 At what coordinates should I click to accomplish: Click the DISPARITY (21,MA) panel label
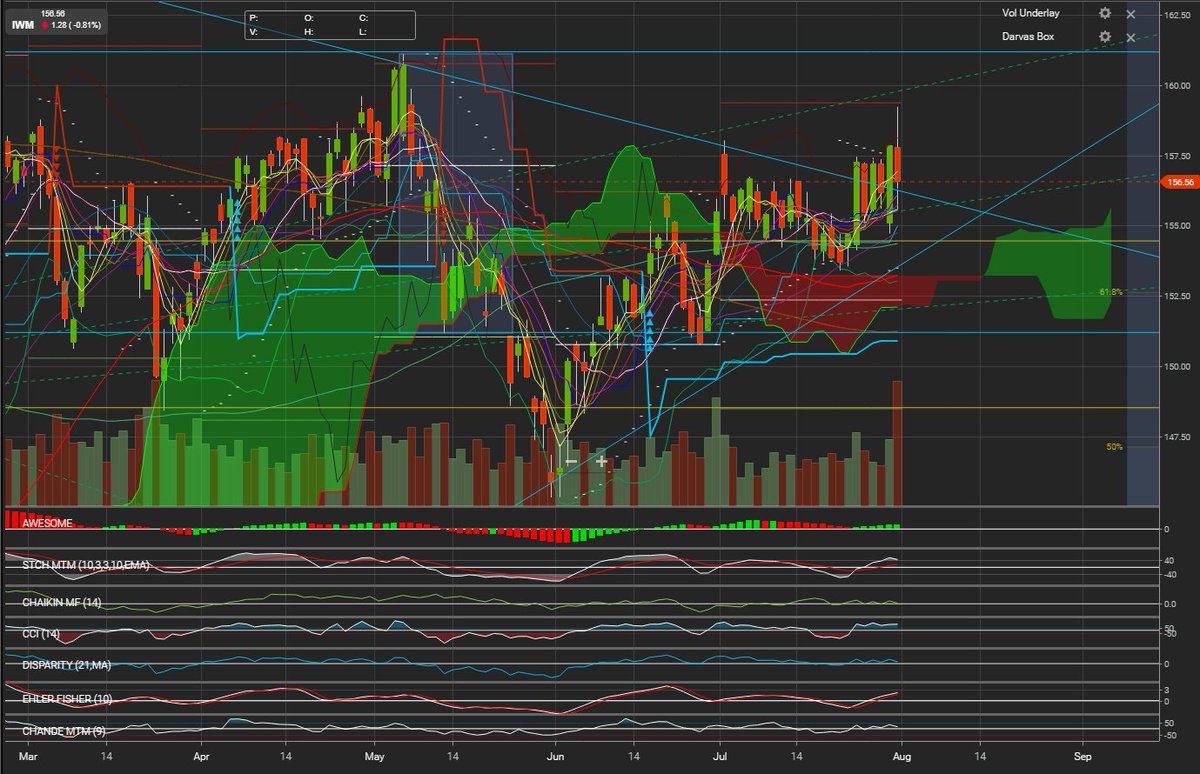click(66, 664)
